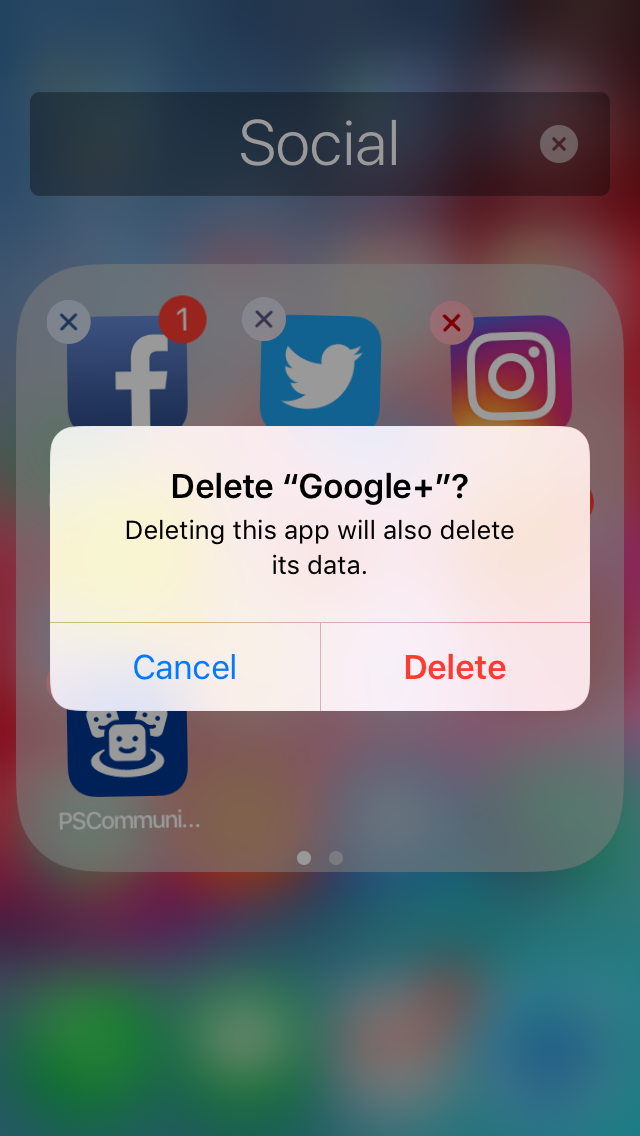Image resolution: width=640 pixels, height=1136 pixels.
Task: Remove Twitter via its X badge
Action: (x=264, y=320)
